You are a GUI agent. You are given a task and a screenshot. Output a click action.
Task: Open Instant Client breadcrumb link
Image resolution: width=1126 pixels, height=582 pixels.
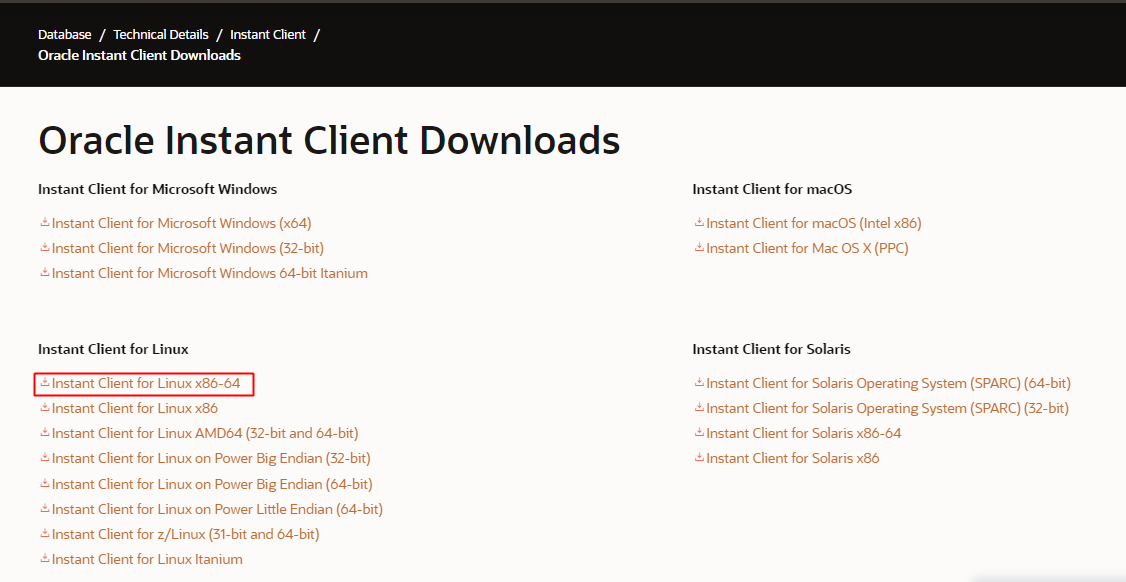coord(268,35)
